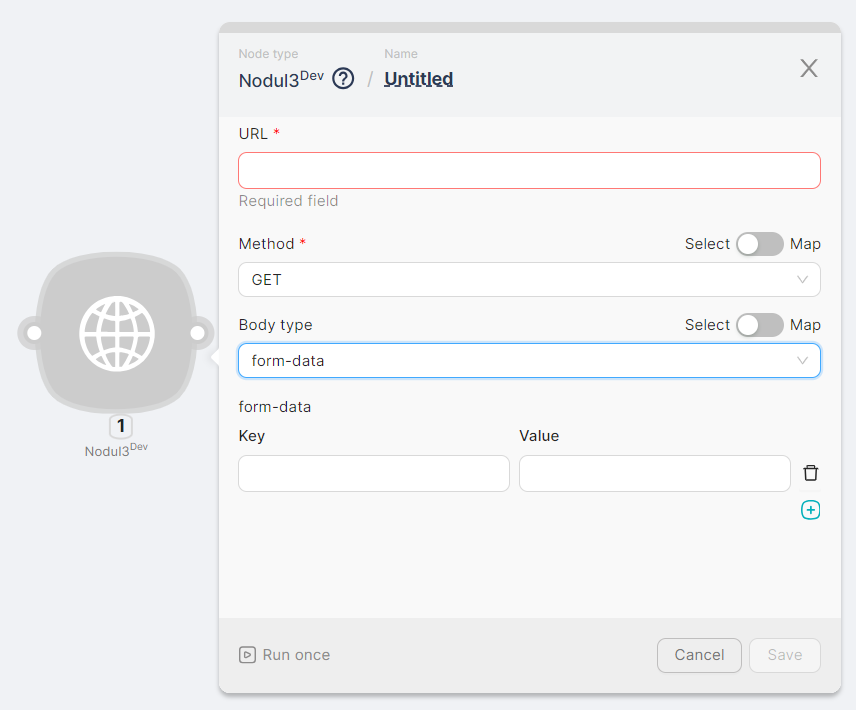Open the Method dropdown showing GET
The width and height of the screenshot is (856, 710).
[x=529, y=280]
